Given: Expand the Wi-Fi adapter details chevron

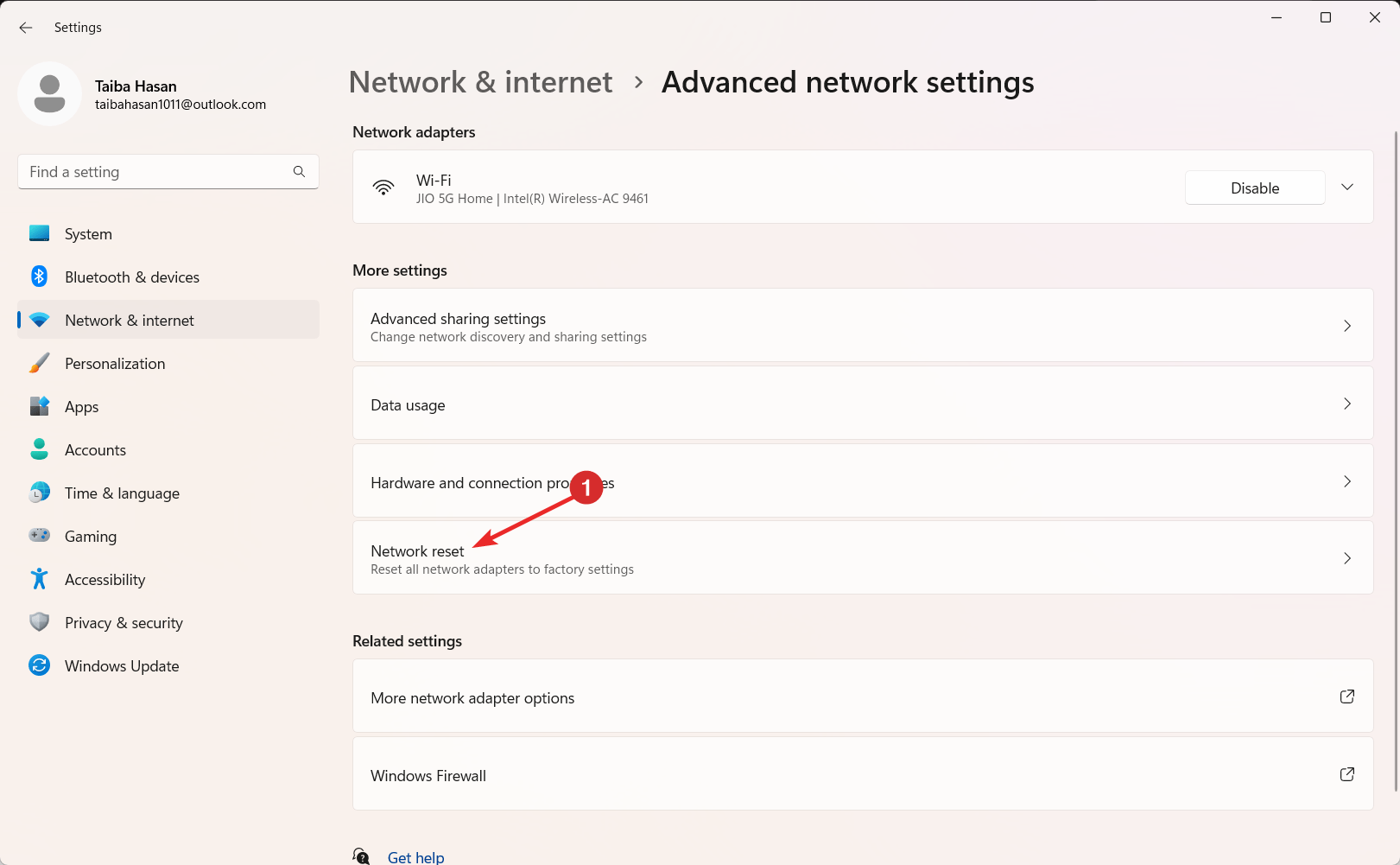Looking at the screenshot, I should coord(1347,188).
